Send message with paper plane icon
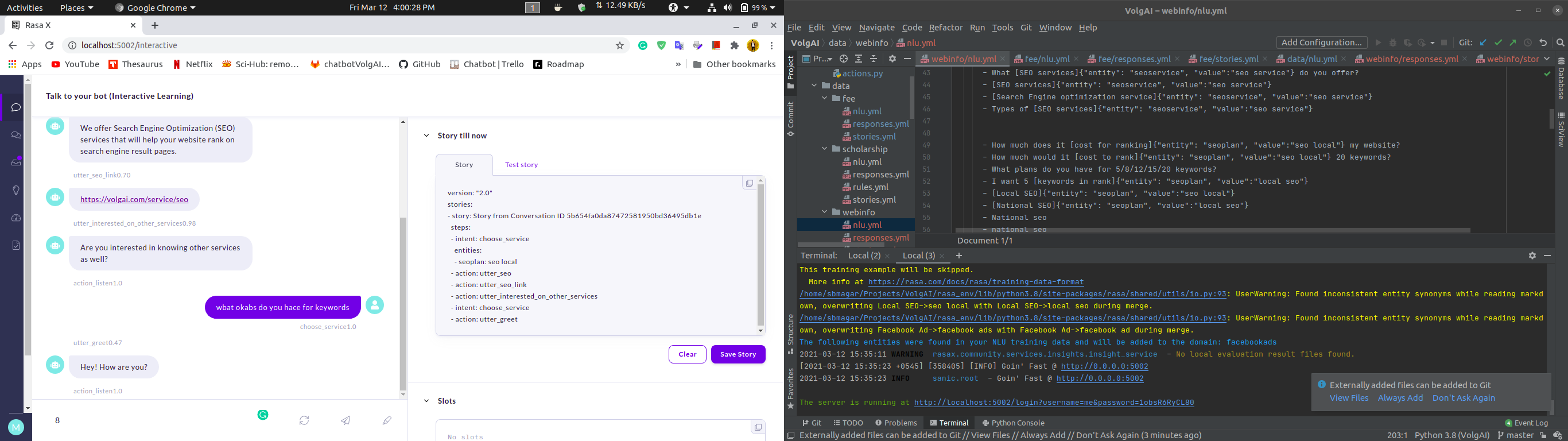The image size is (1568, 441). 346,420
